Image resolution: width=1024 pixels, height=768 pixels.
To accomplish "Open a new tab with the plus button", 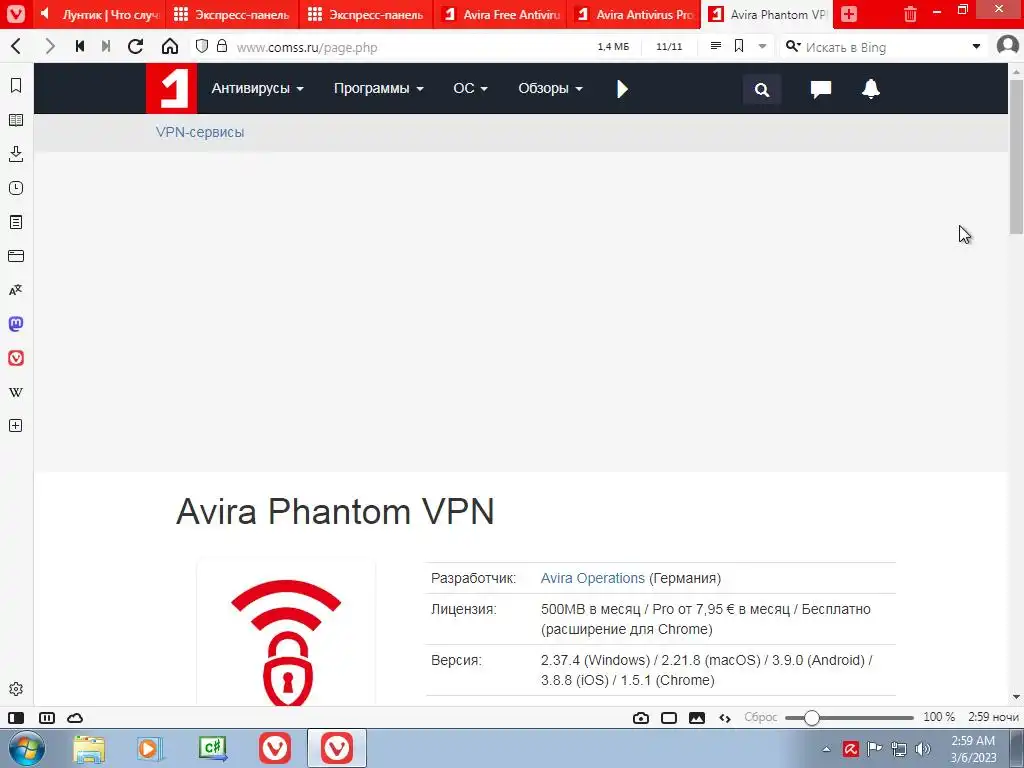I will 849,14.
